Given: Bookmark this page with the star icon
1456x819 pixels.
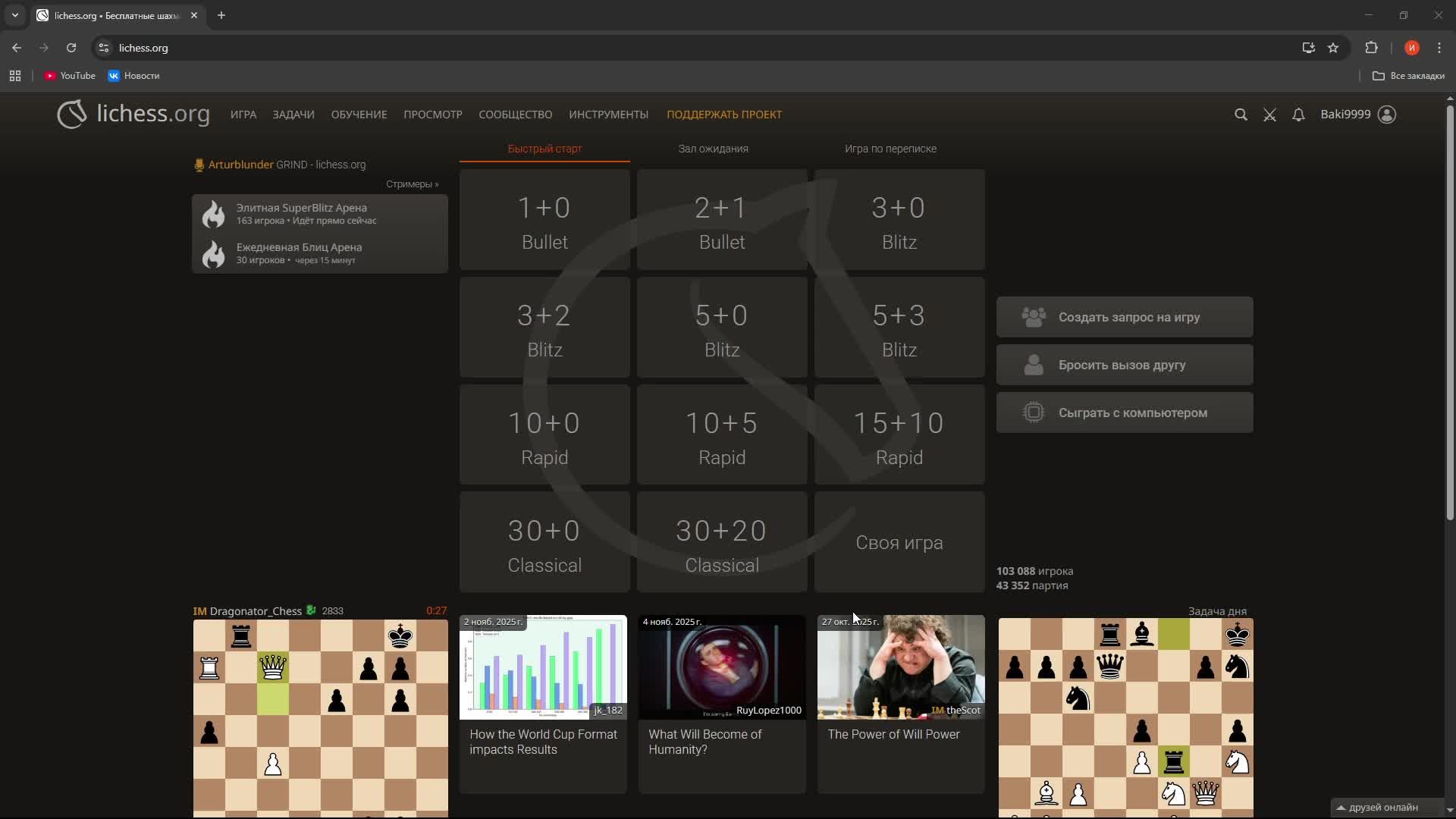Looking at the screenshot, I should click(x=1333, y=48).
